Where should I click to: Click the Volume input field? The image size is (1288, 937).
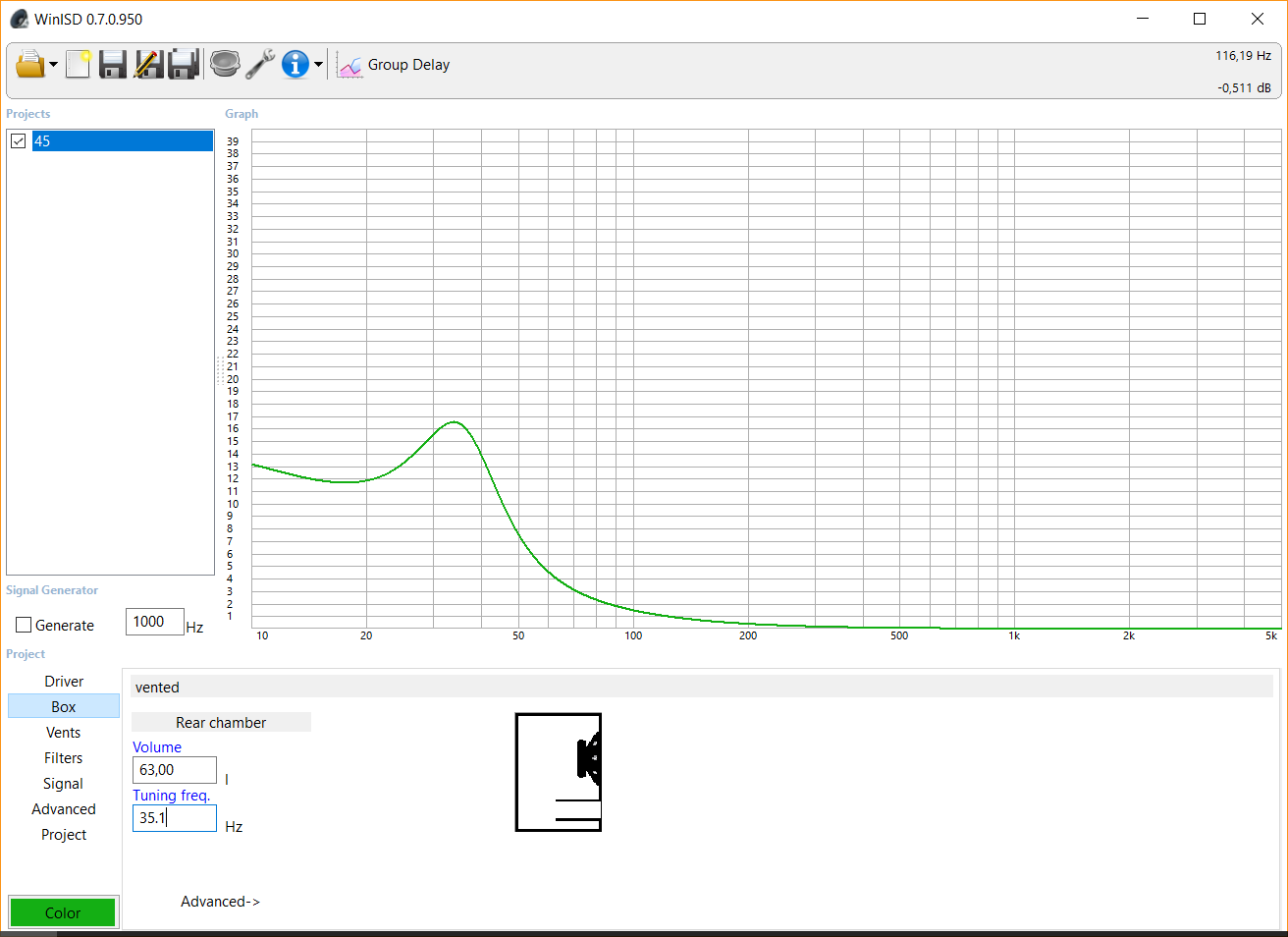click(175, 770)
